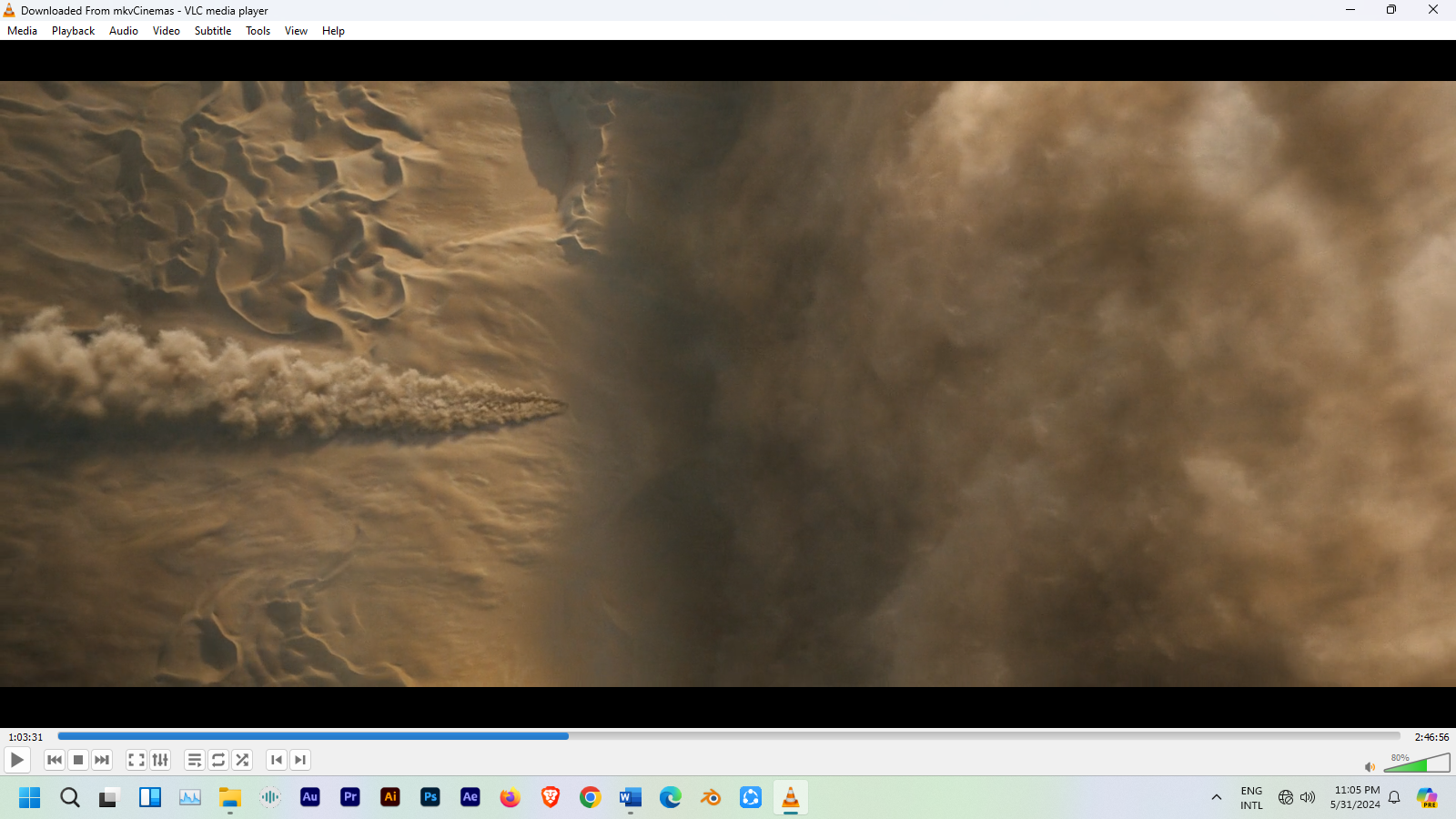Launch Adobe Premiere Pro from the taskbar

[350, 797]
